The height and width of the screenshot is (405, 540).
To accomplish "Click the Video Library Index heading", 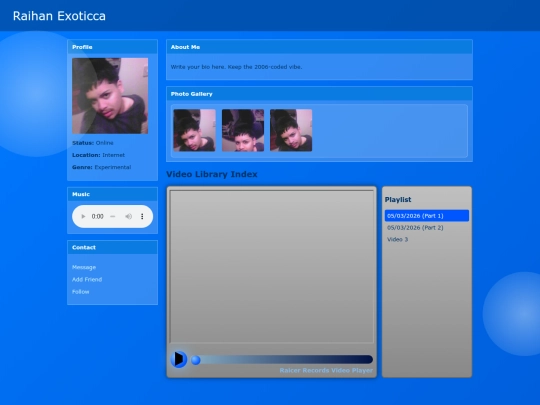I will (x=212, y=174).
